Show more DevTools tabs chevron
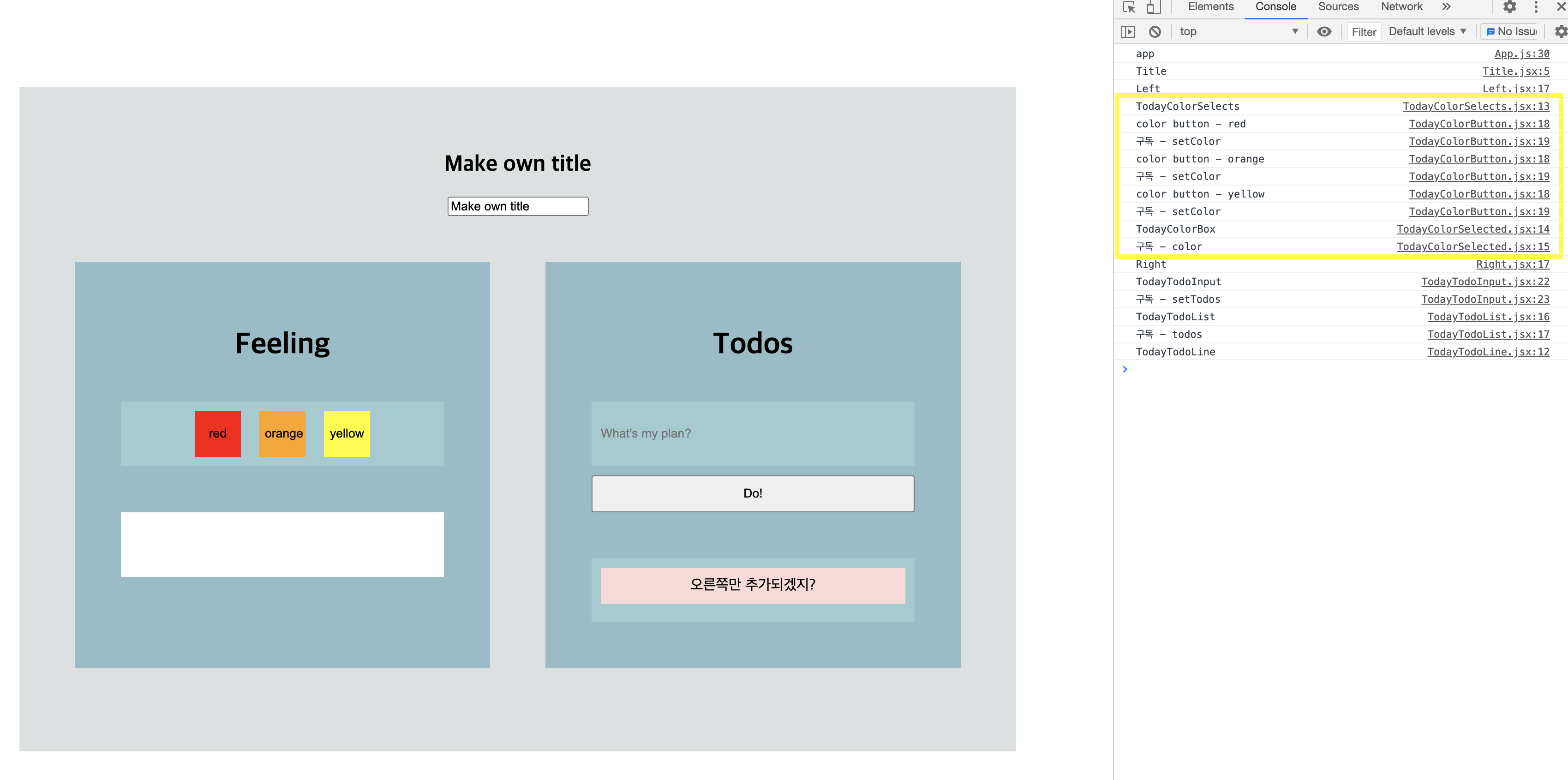 point(1446,7)
